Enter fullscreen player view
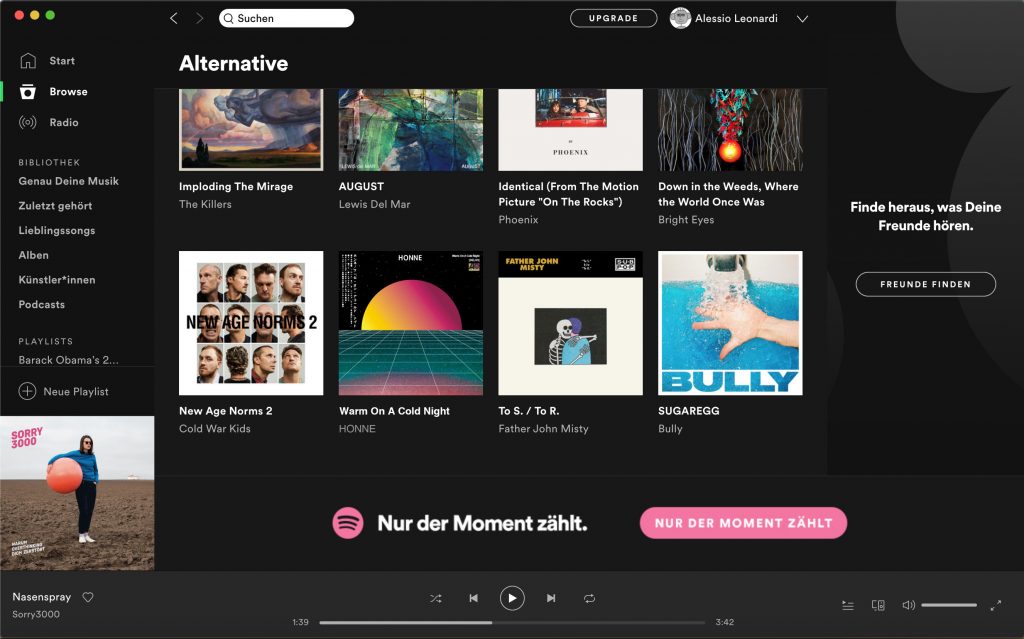This screenshot has width=1024, height=639. pyautogui.click(x=995, y=605)
